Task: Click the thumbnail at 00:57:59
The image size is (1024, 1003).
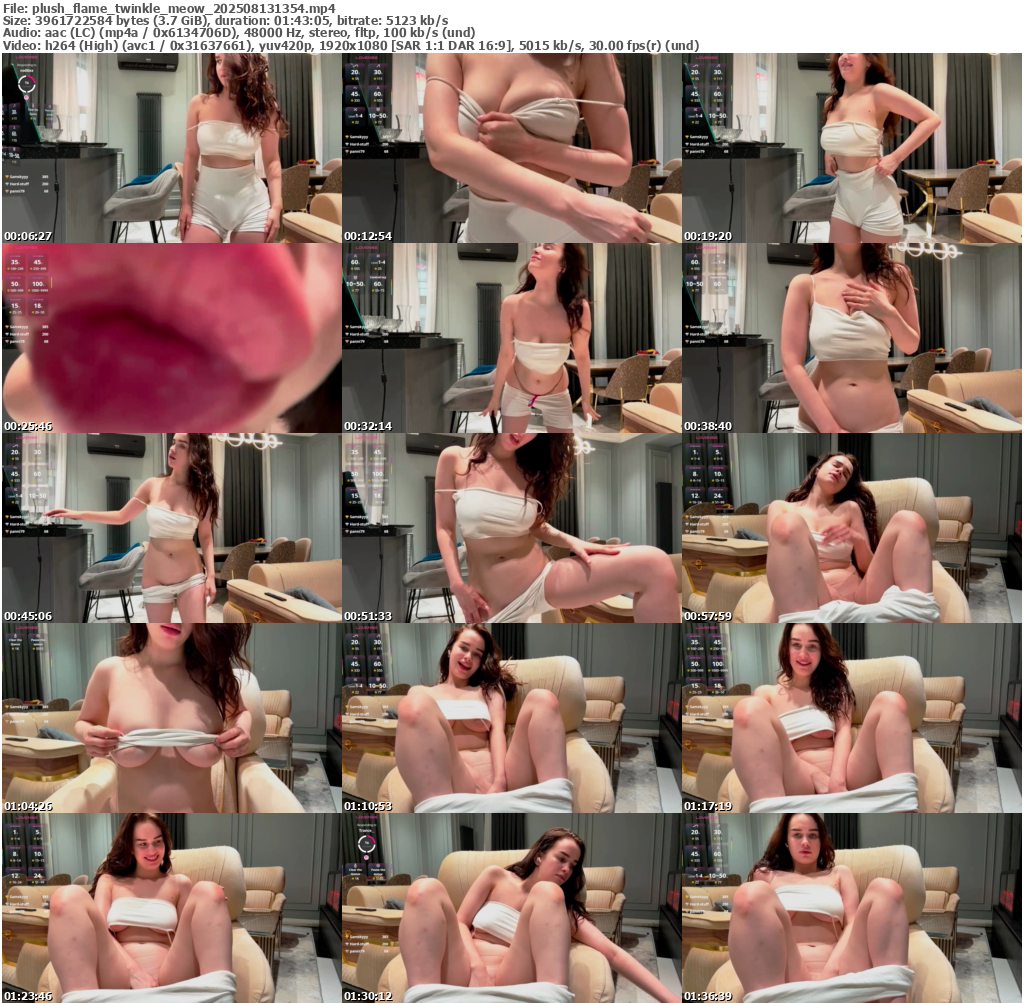Action: click(851, 528)
